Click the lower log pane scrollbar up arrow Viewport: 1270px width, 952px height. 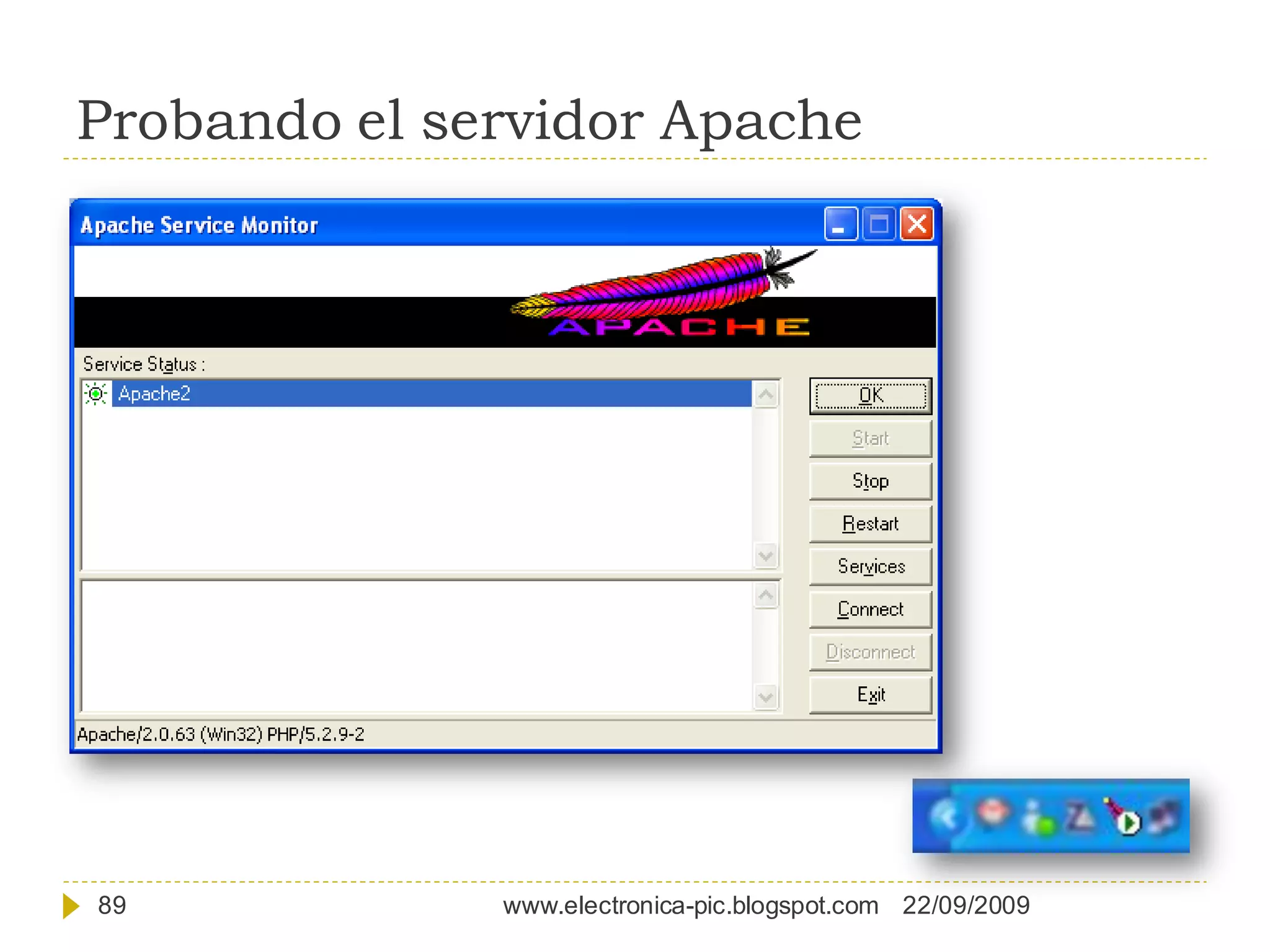coord(766,596)
